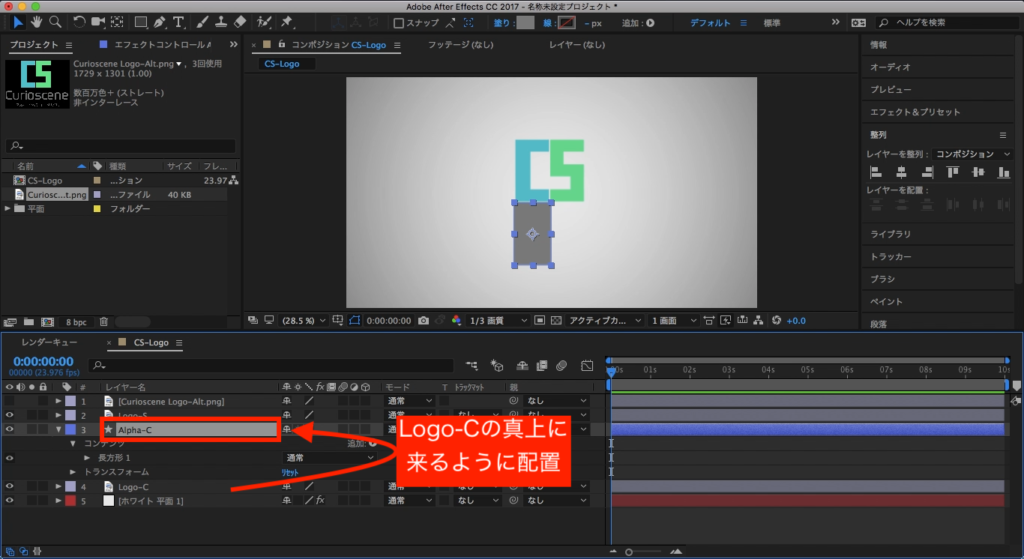1024x559 pixels.
Task: Click trash icon in Project panel
Action: click(x=104, y=322)
